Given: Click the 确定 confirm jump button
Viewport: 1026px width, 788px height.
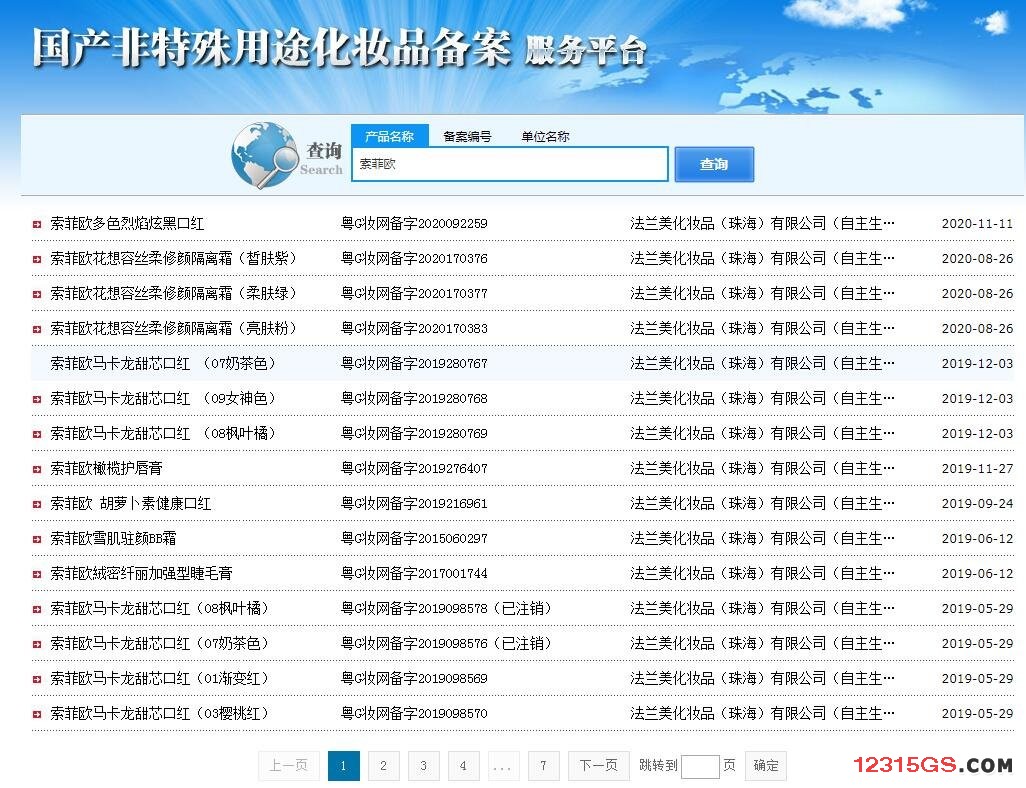Looking at the screenshot, I should click(766, 766).
